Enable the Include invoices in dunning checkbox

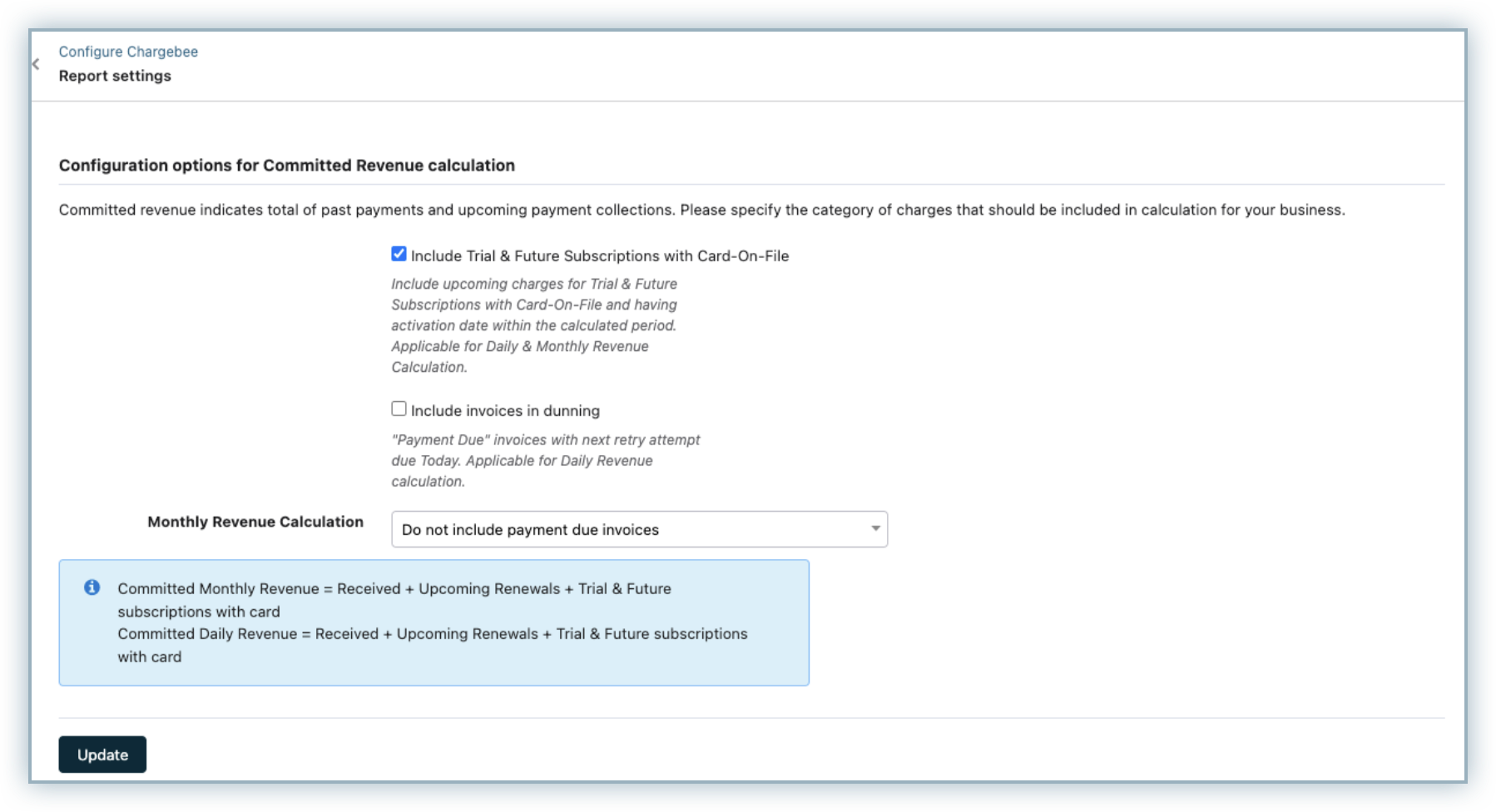point(399,408)
